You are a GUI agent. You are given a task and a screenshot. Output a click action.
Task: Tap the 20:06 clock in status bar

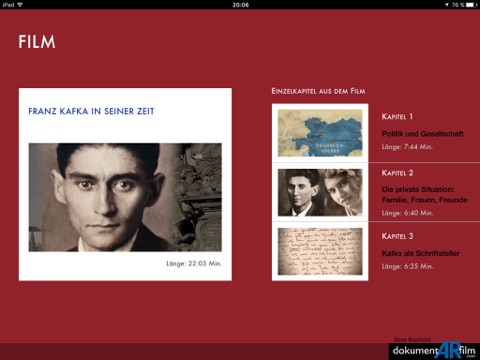(x=241, y=5)
